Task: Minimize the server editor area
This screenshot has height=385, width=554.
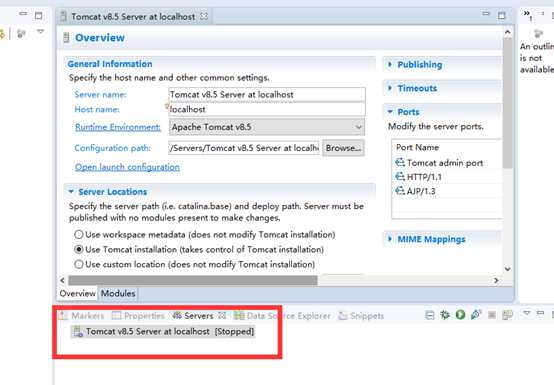Action: point(486,14)
